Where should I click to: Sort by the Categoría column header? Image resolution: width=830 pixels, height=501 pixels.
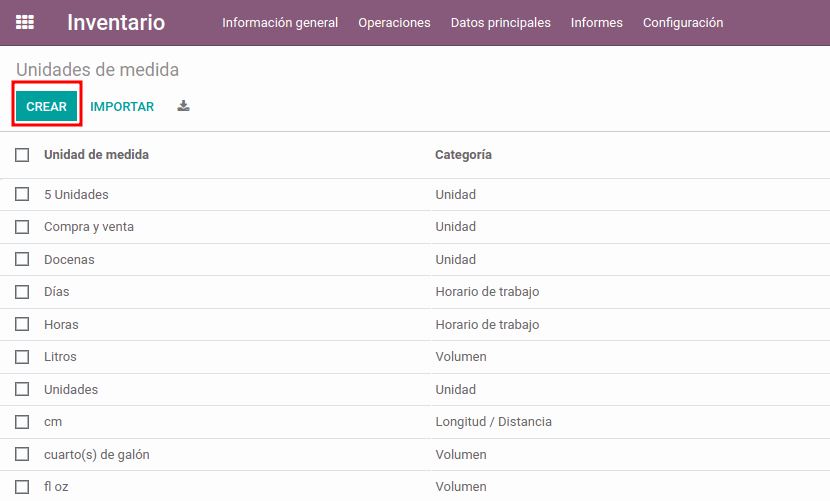463,155
